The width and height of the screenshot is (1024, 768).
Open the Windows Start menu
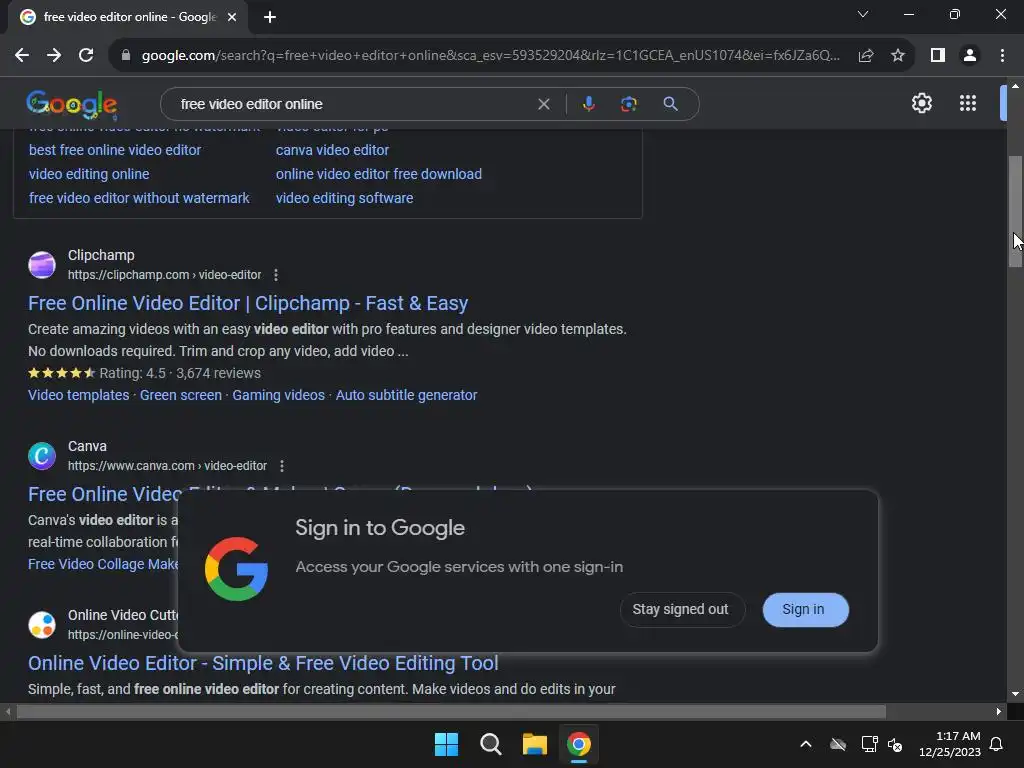(x=447, y=744)
